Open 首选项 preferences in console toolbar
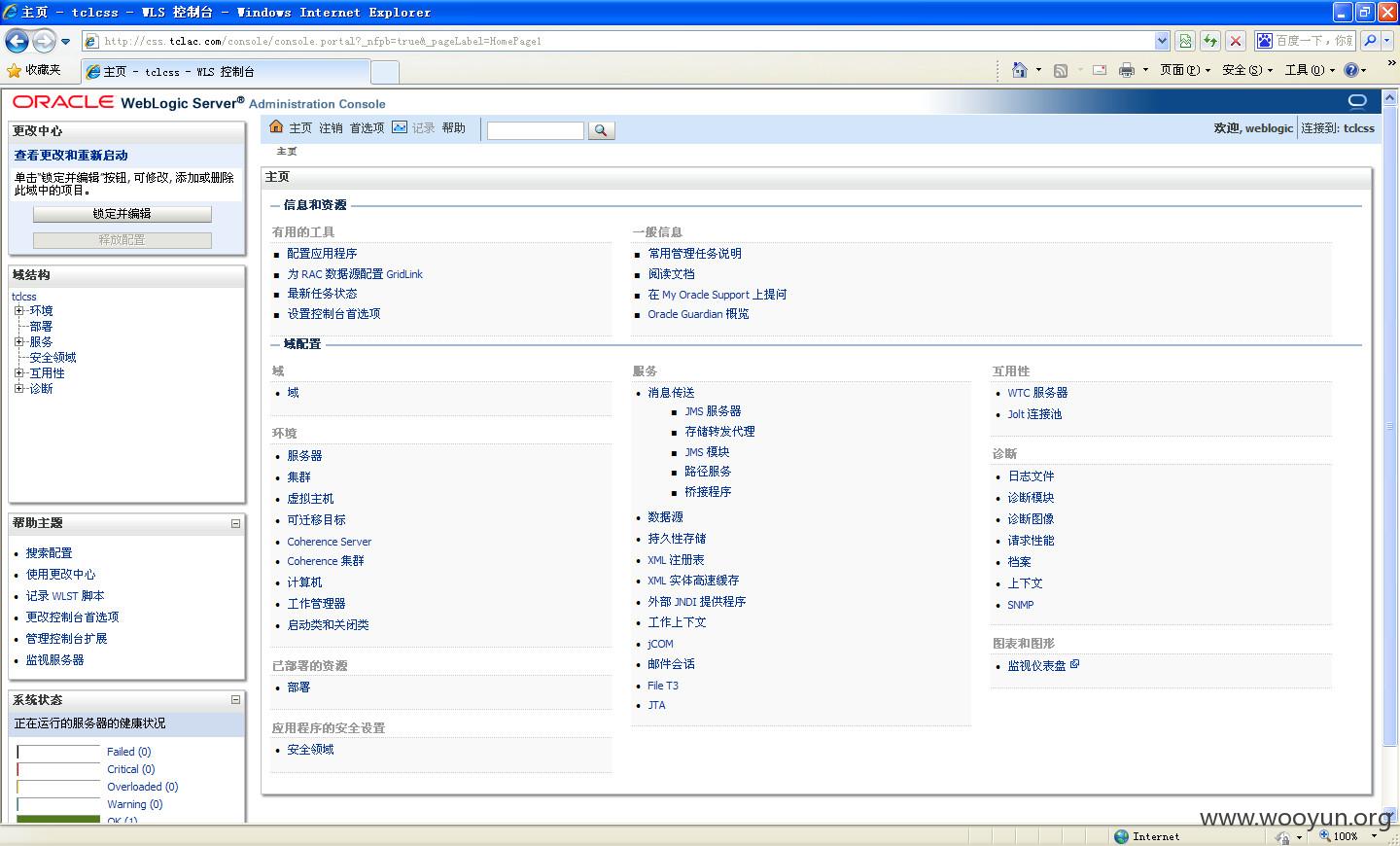 [x=367, y=128]
